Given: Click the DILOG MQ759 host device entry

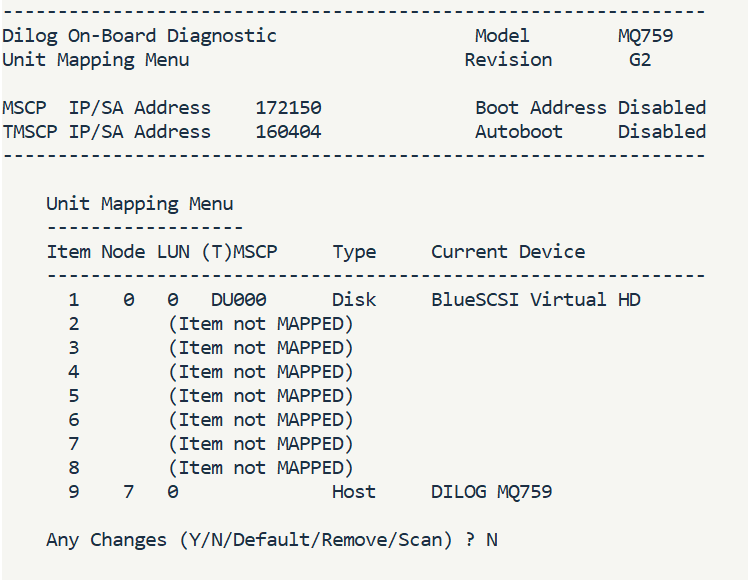Looking at the screenshot, I should (491, 492).
